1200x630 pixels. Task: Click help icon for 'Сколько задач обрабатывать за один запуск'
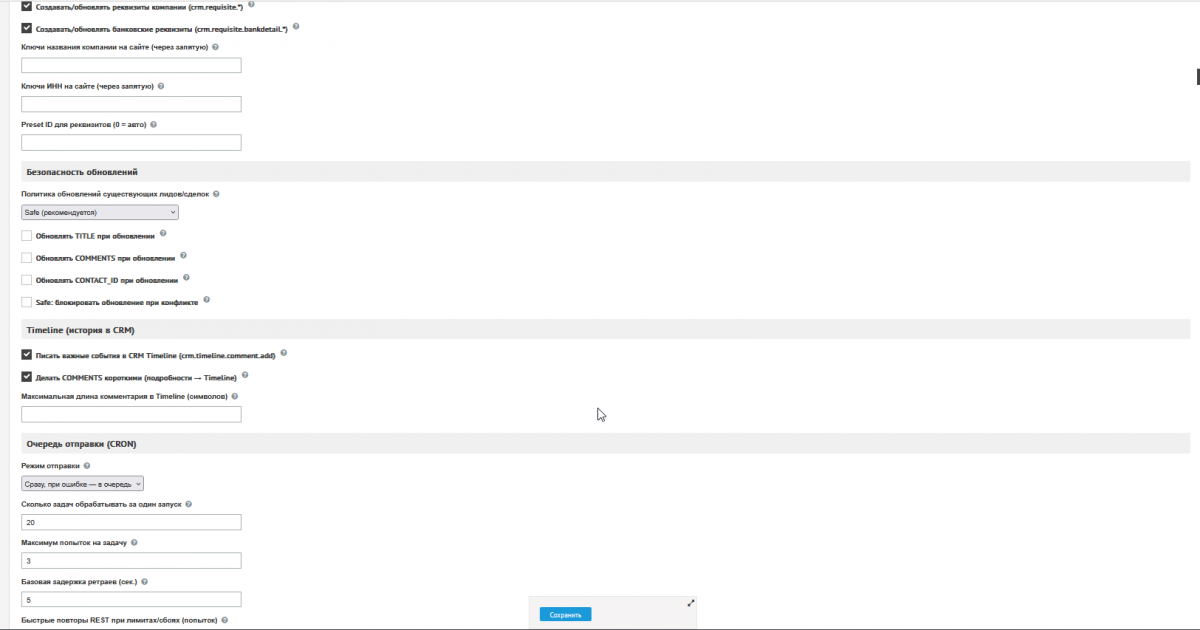(189, 504)
